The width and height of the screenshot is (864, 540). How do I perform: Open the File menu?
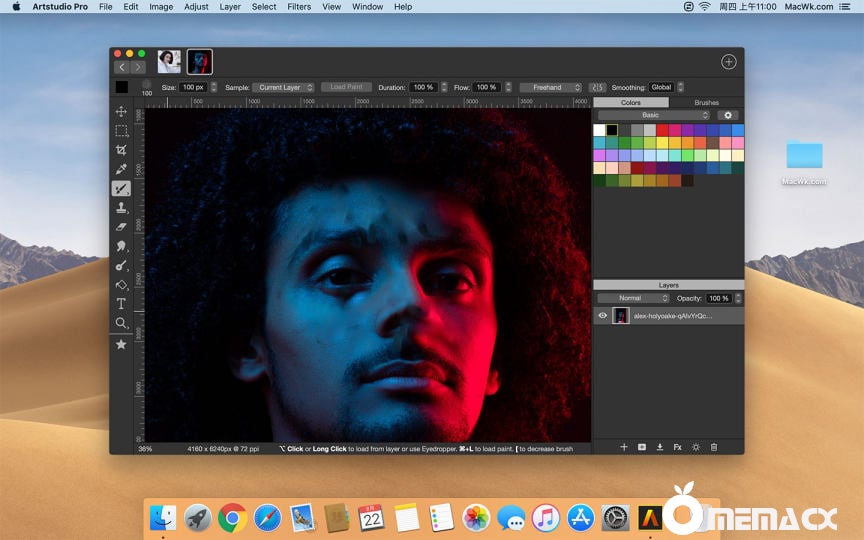tap(105, 7)
